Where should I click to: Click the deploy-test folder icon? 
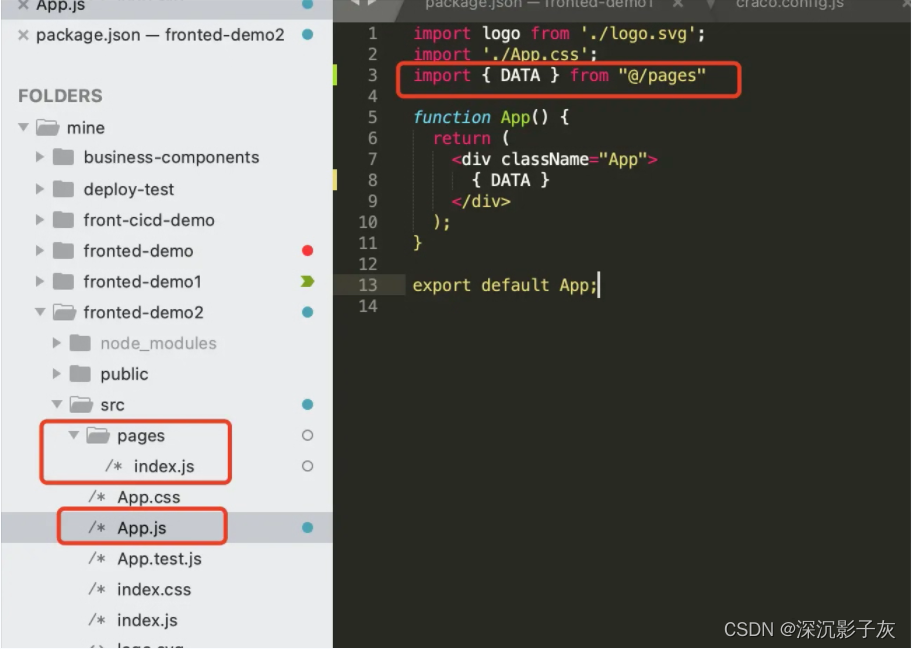point(63,189)
